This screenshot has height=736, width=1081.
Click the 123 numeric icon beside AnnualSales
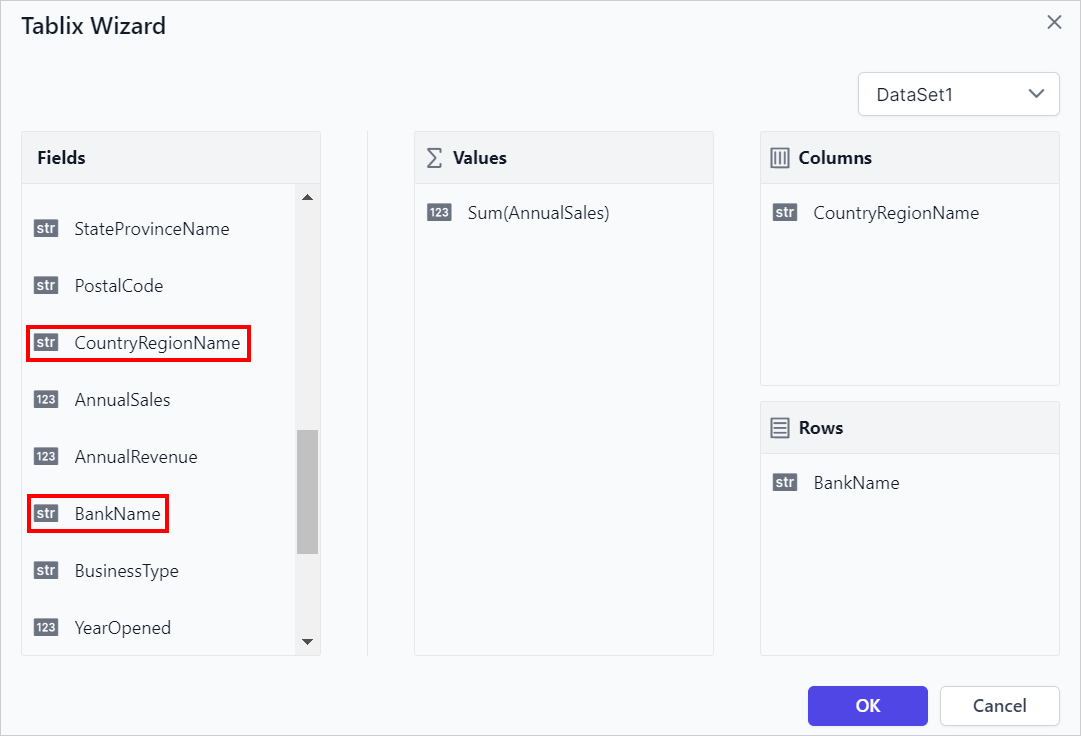point(45,399)
